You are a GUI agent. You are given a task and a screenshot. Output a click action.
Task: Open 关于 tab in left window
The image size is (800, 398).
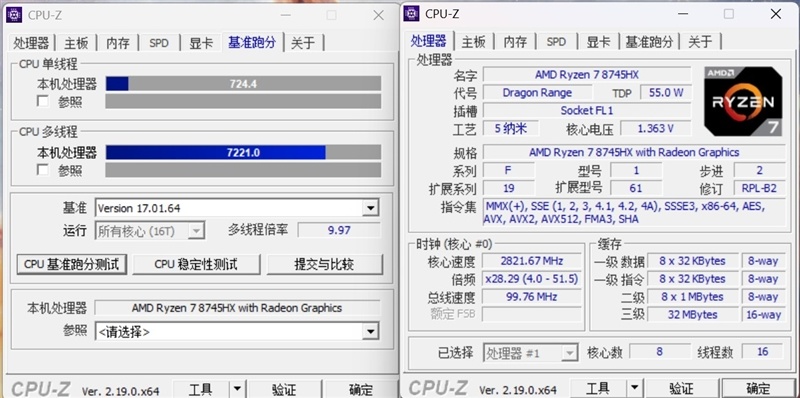pos(303,43)
